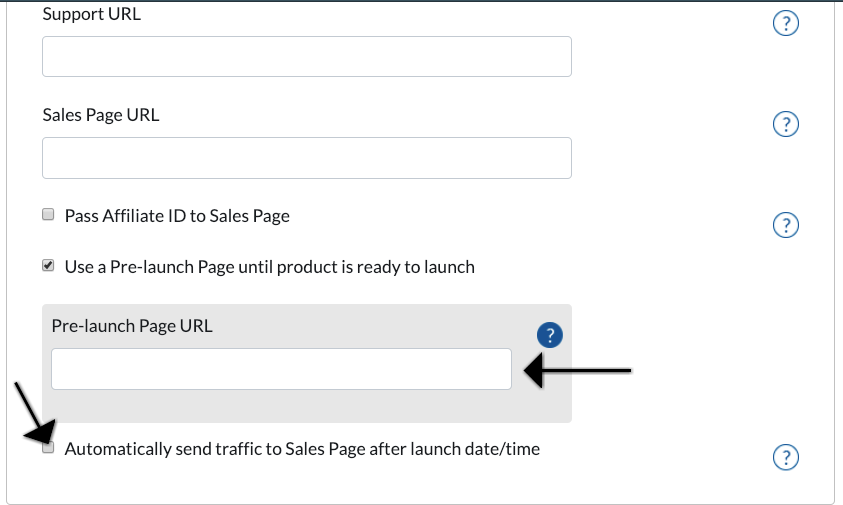Click the "Use a Pre-launch Page until product is ready" label

pos(269,267)
